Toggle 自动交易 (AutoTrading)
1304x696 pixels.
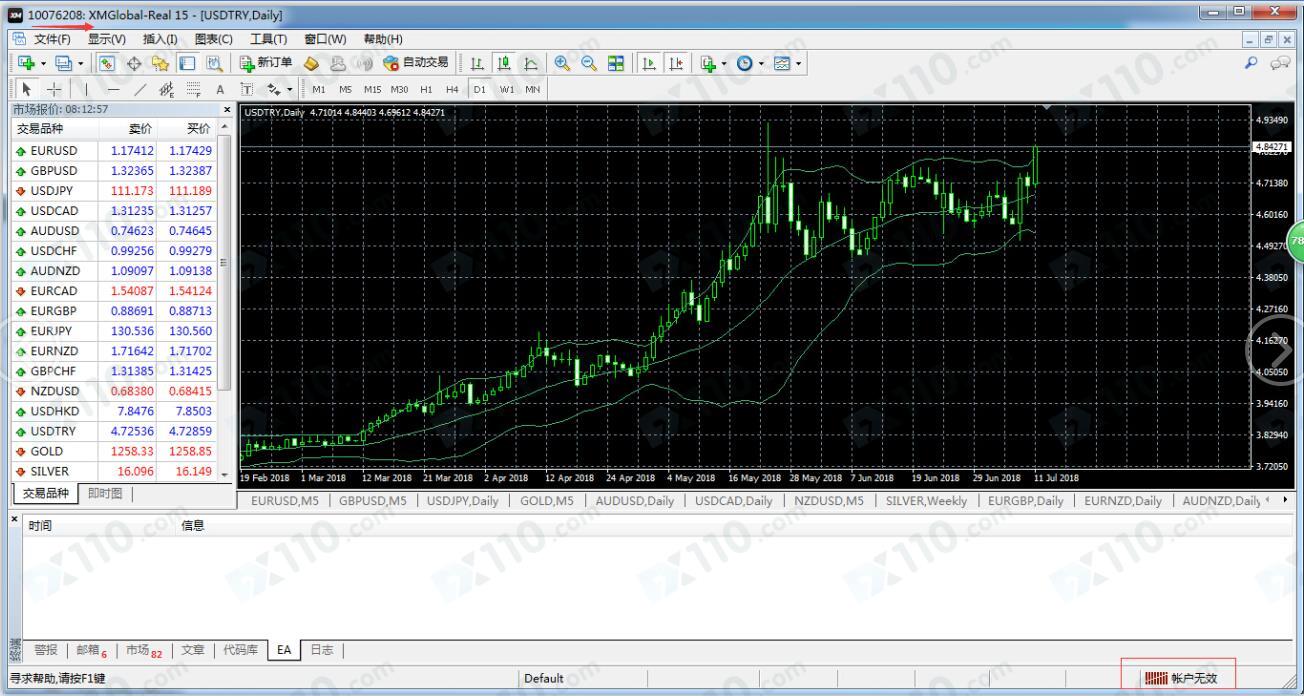click(x=415, y=63)
